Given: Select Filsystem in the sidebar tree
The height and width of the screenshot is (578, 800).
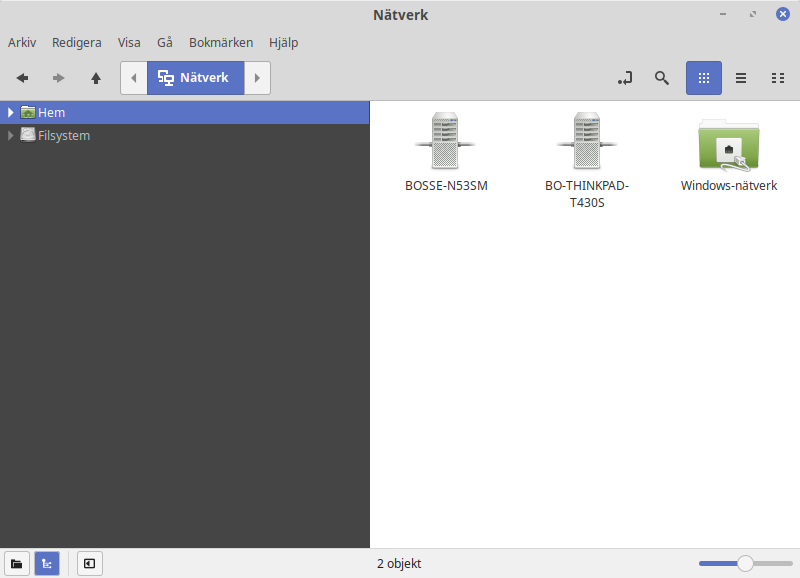Looking at the screenshot, I should tap(185, 135).
